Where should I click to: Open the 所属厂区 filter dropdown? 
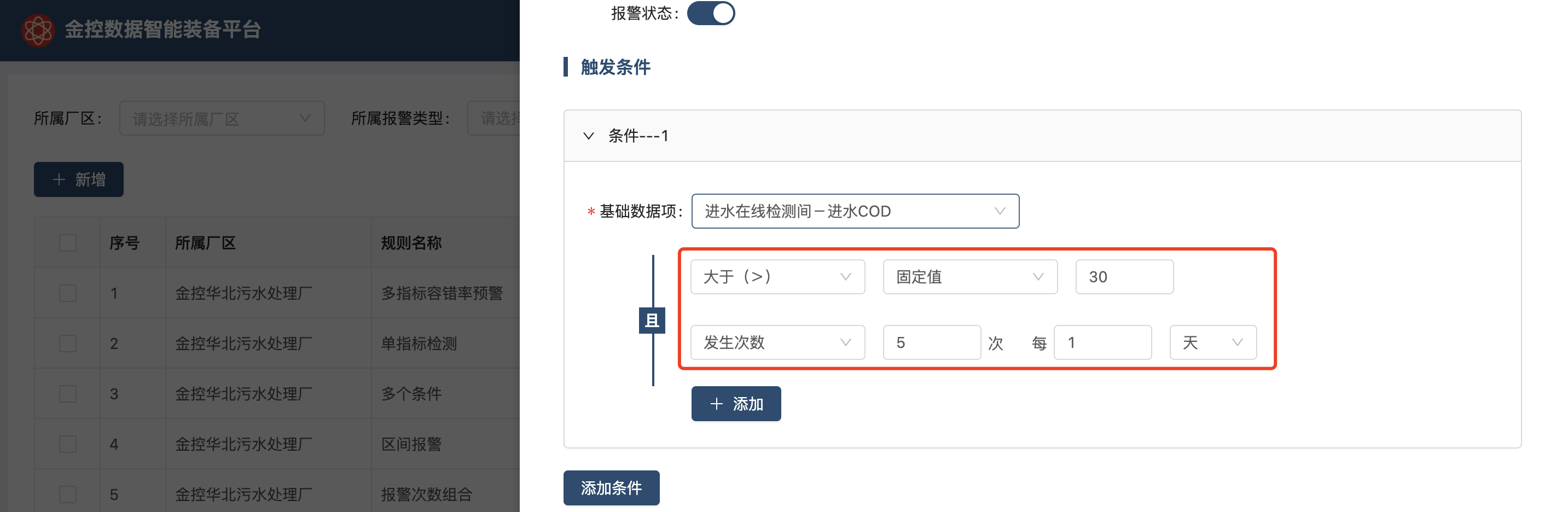point(222,118)
